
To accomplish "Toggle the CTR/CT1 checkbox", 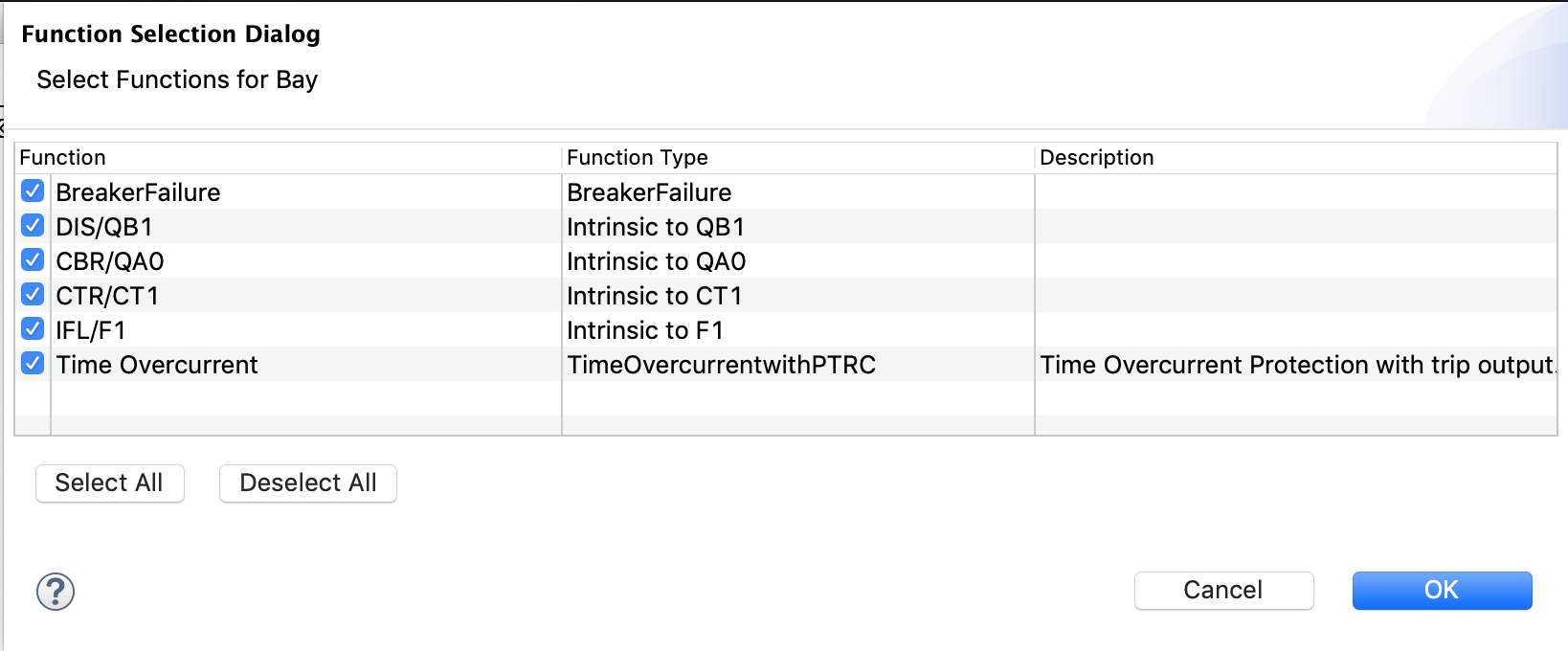I will (x=33, y=295).
